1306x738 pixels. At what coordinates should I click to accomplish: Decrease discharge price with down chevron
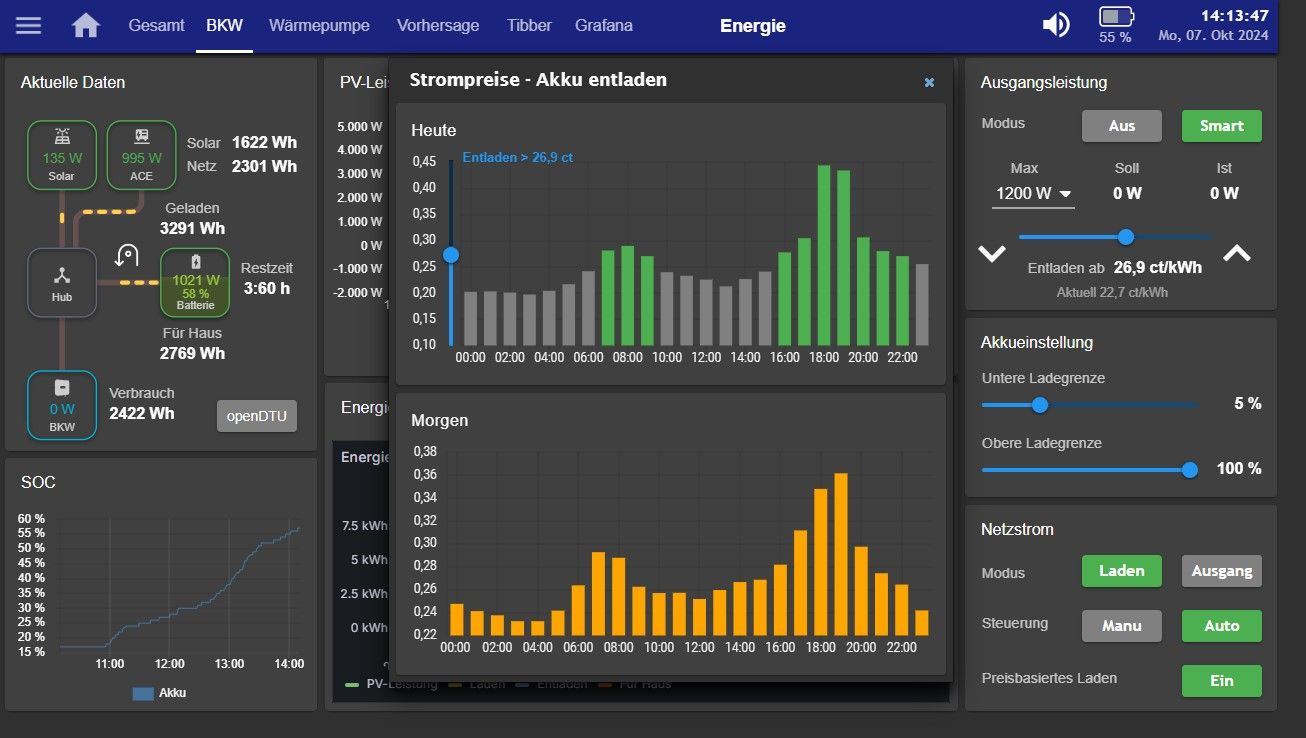[991, 254]
